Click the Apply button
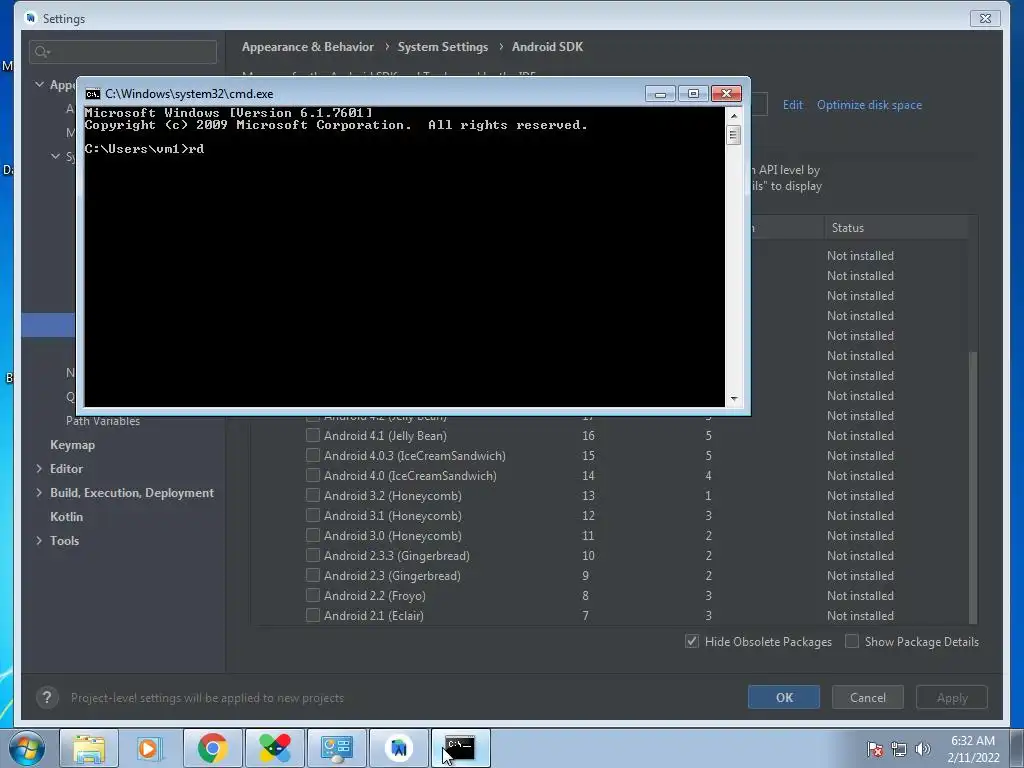 (x=952, y=697)
